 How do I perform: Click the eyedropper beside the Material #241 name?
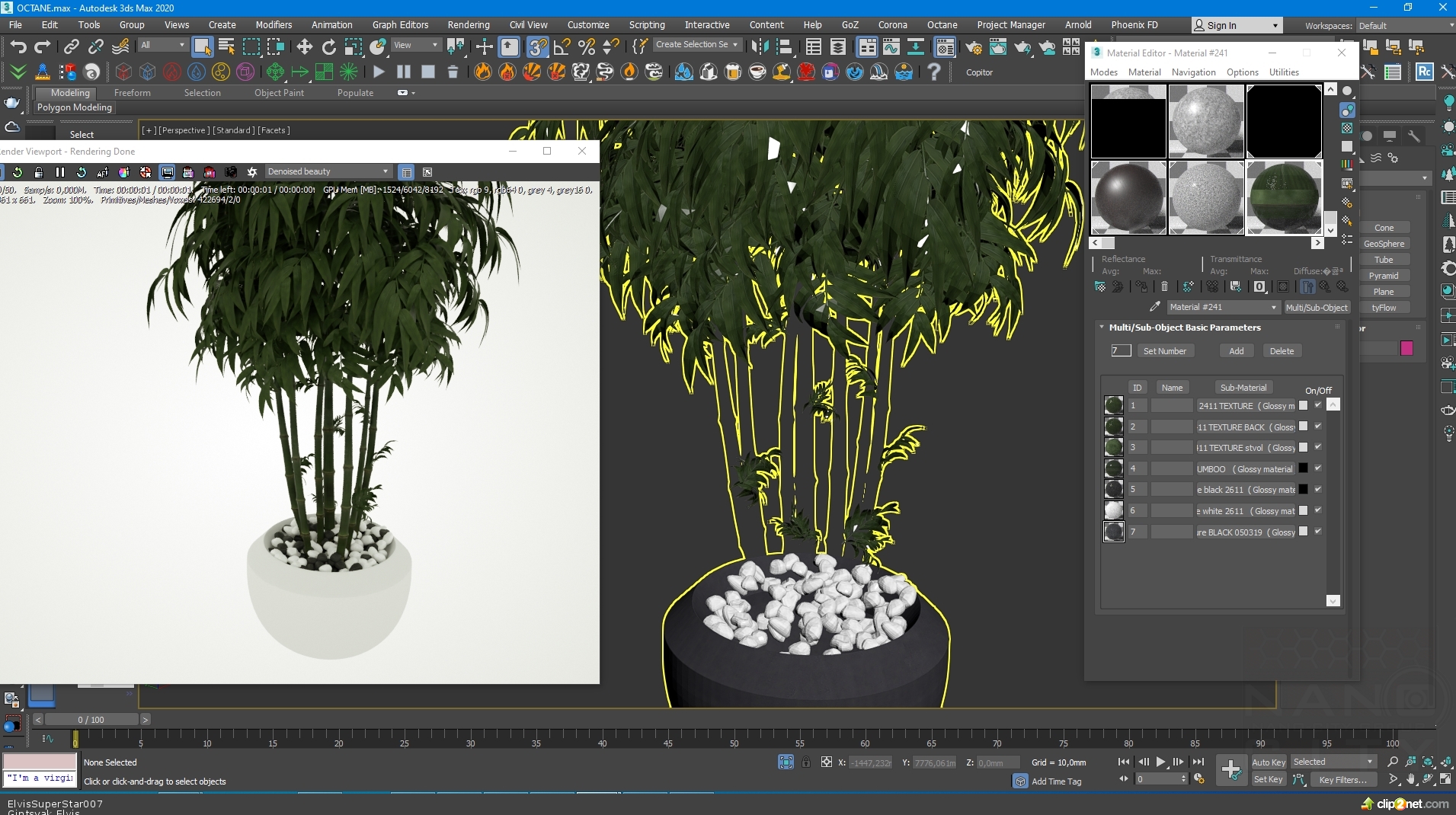pos(1154,307)
